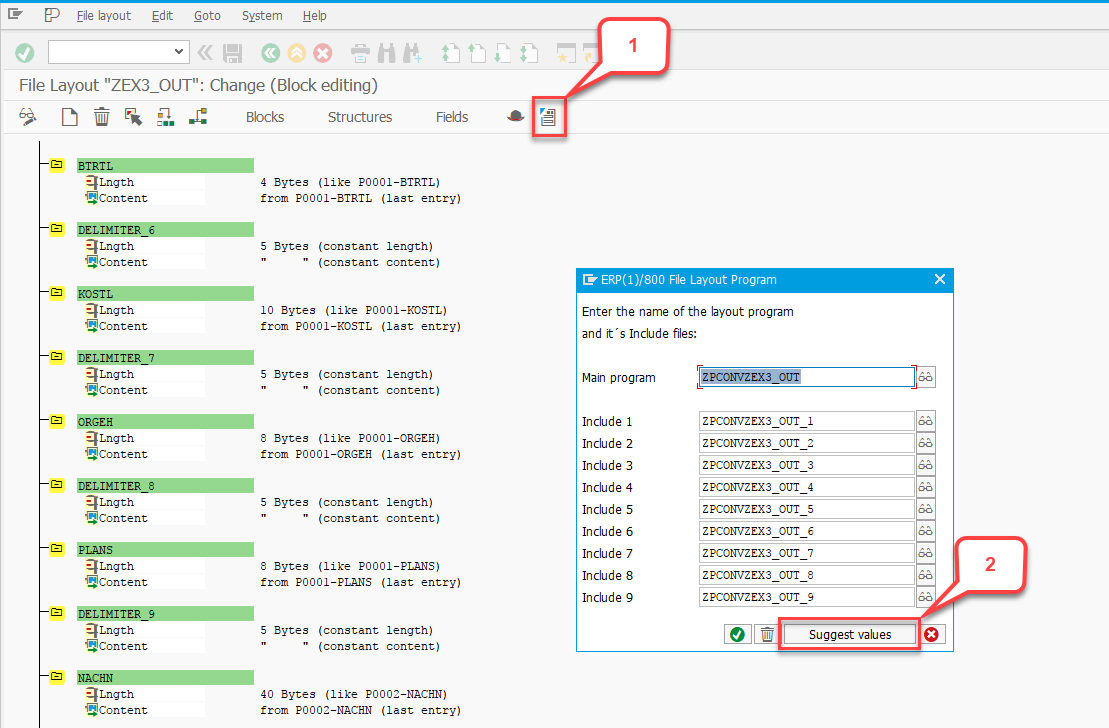The height and width of the screenshot is (728, 1109).
Task: Collapse the DELIMITER_7 folder node
Action: 57,357
